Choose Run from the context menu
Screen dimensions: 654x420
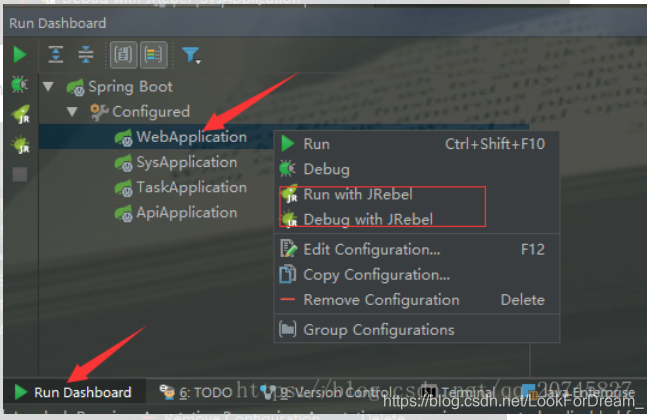click(x=416, y=144)
